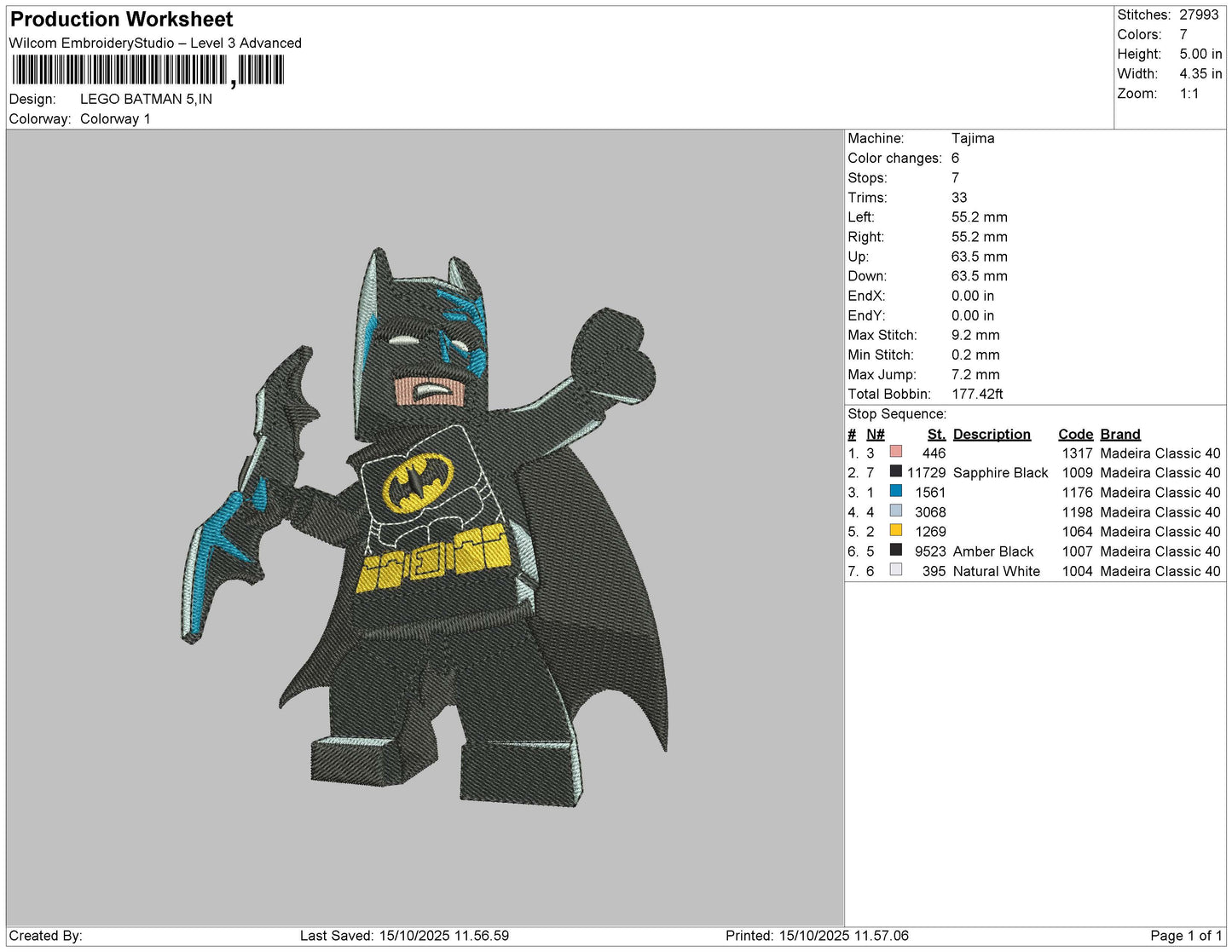Click the barcode under the Wilcom title
Image resolution: width=1232 pixels, height=952 pixels.
point(147,70)
